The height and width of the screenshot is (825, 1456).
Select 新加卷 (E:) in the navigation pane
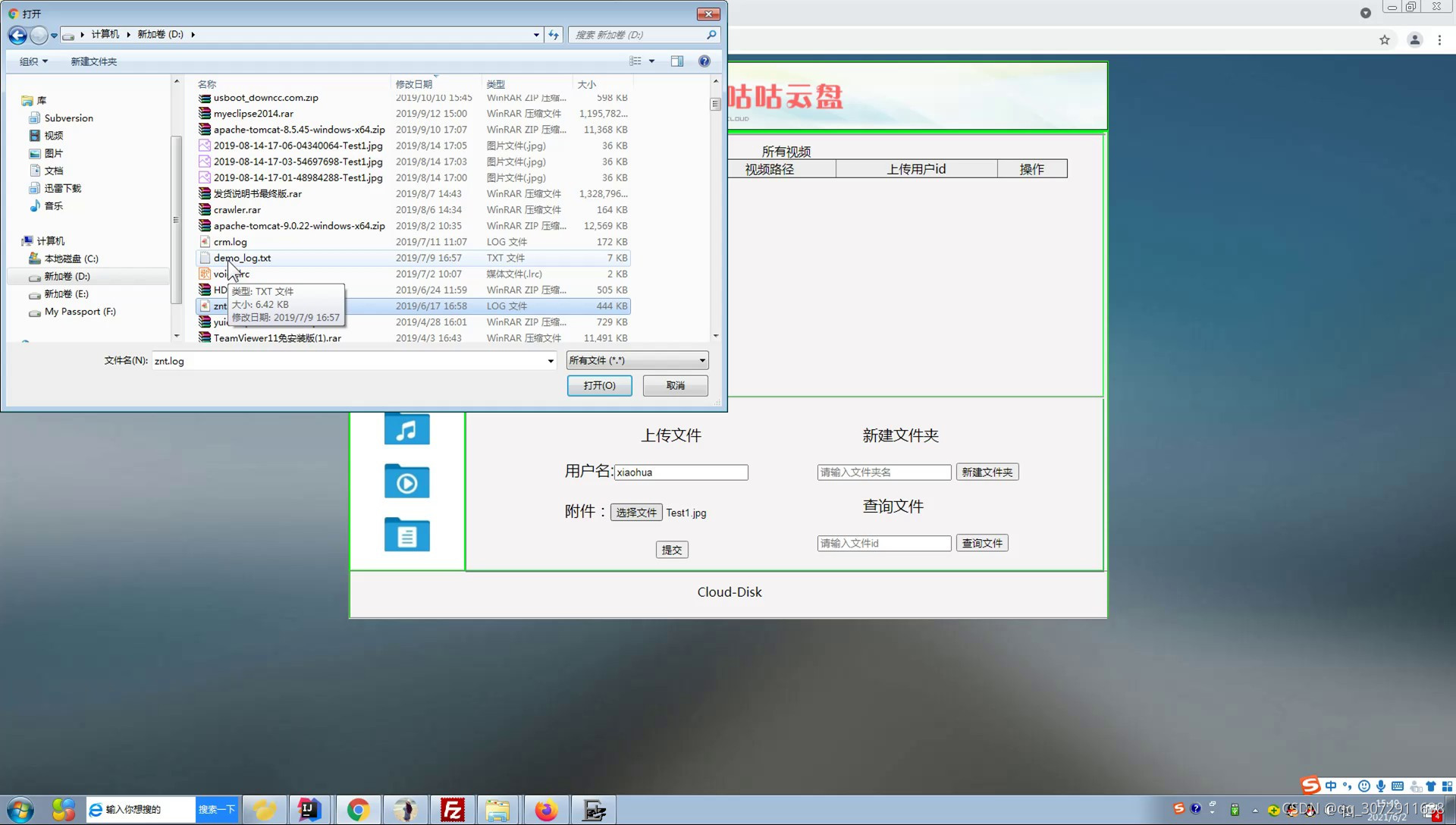pos(66,294)
